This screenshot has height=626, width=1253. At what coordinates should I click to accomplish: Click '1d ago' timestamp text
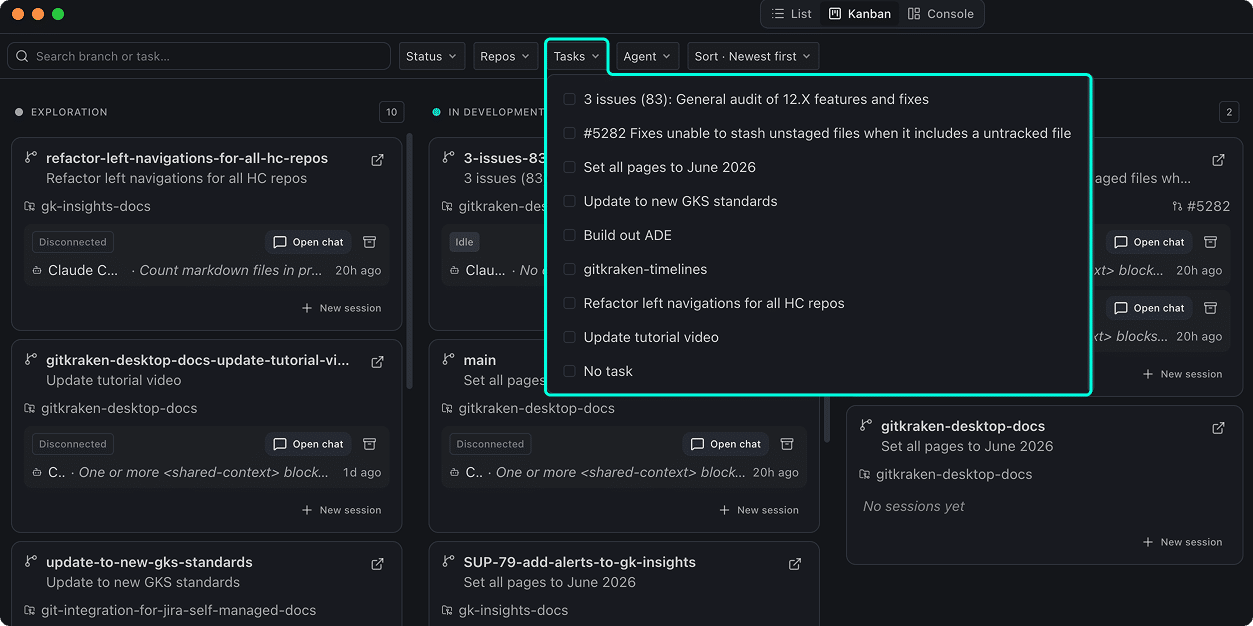click(x=362, y=472)
